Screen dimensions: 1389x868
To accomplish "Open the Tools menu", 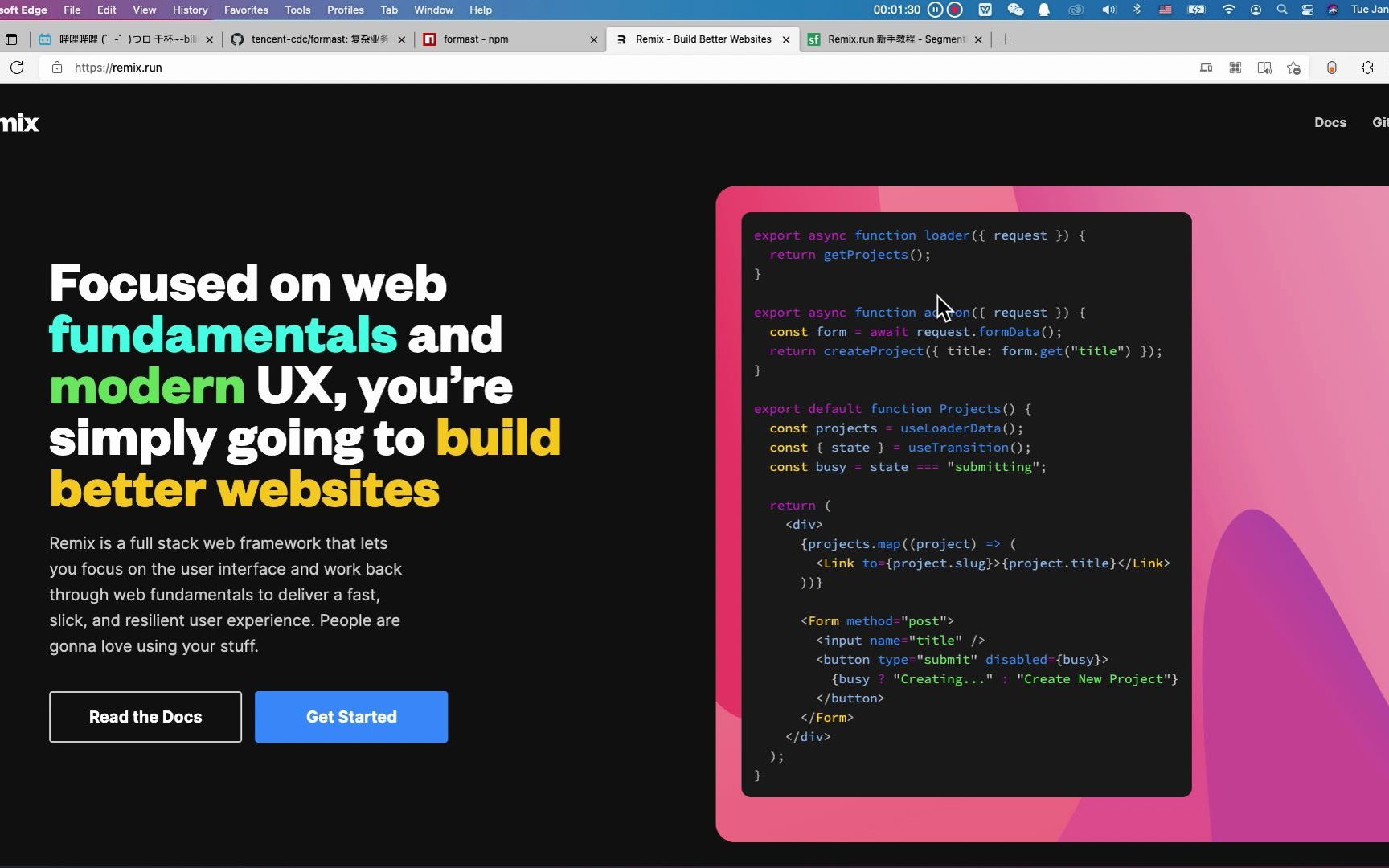I will pos(297,10).
